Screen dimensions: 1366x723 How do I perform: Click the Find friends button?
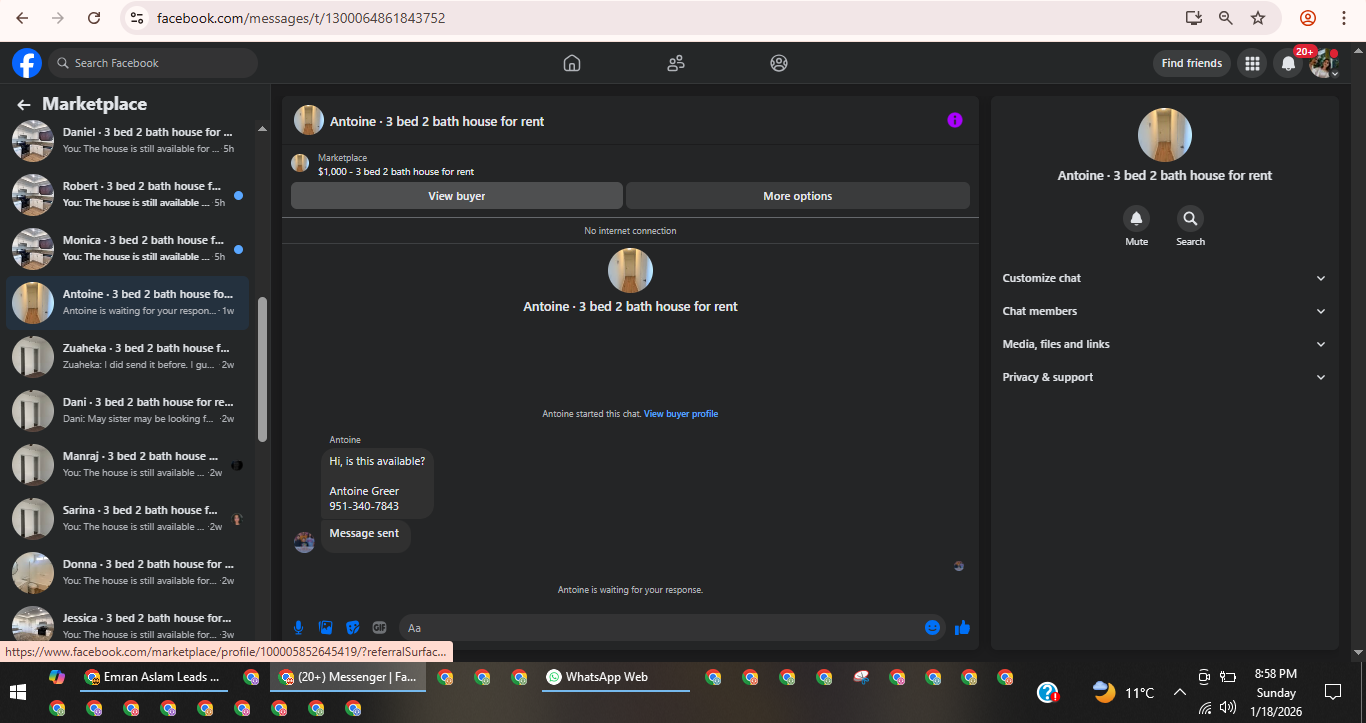click(1192, 63)
